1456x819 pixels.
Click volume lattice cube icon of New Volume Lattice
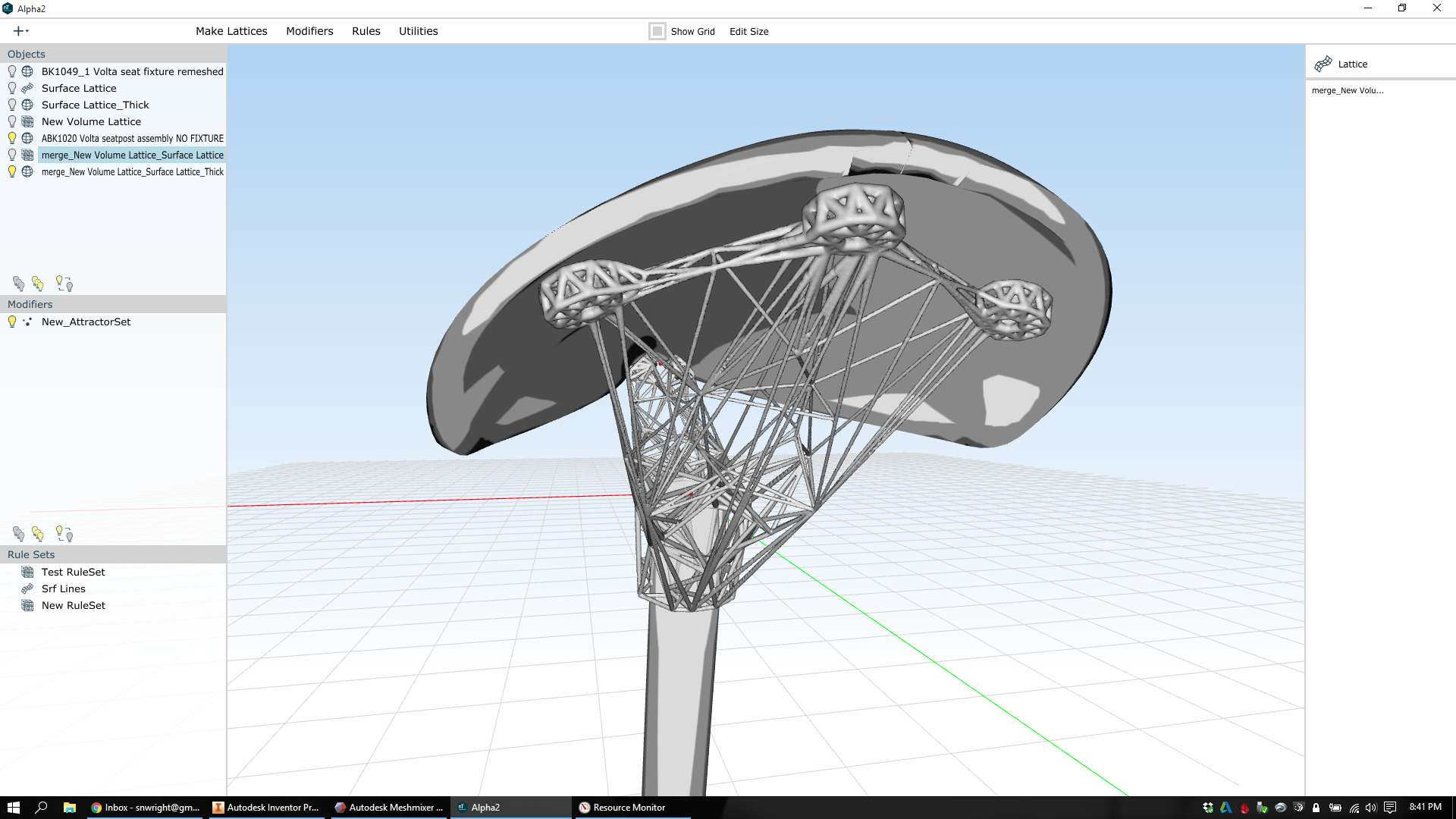tap(27, 121)
